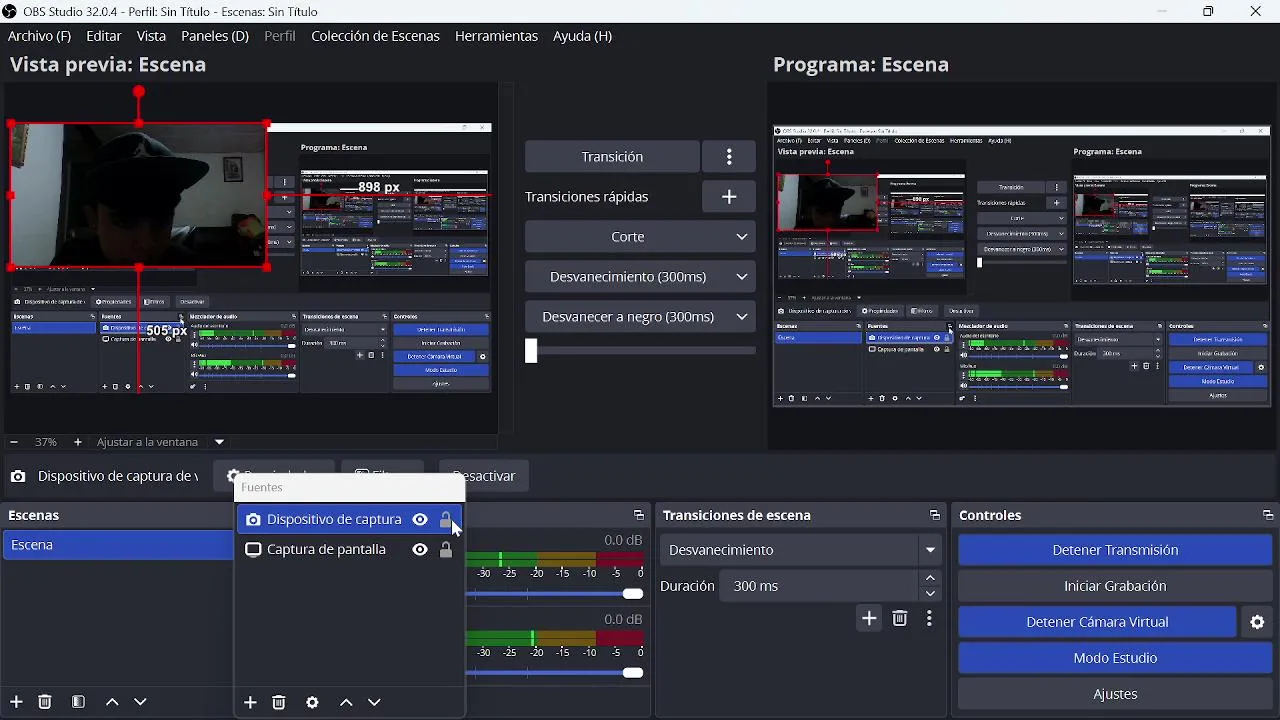The height and width of the screenshot is (720, 1280).
Task: Open the Paneles (D) menu
Action: pyautogui.click(x=215, y=36)
